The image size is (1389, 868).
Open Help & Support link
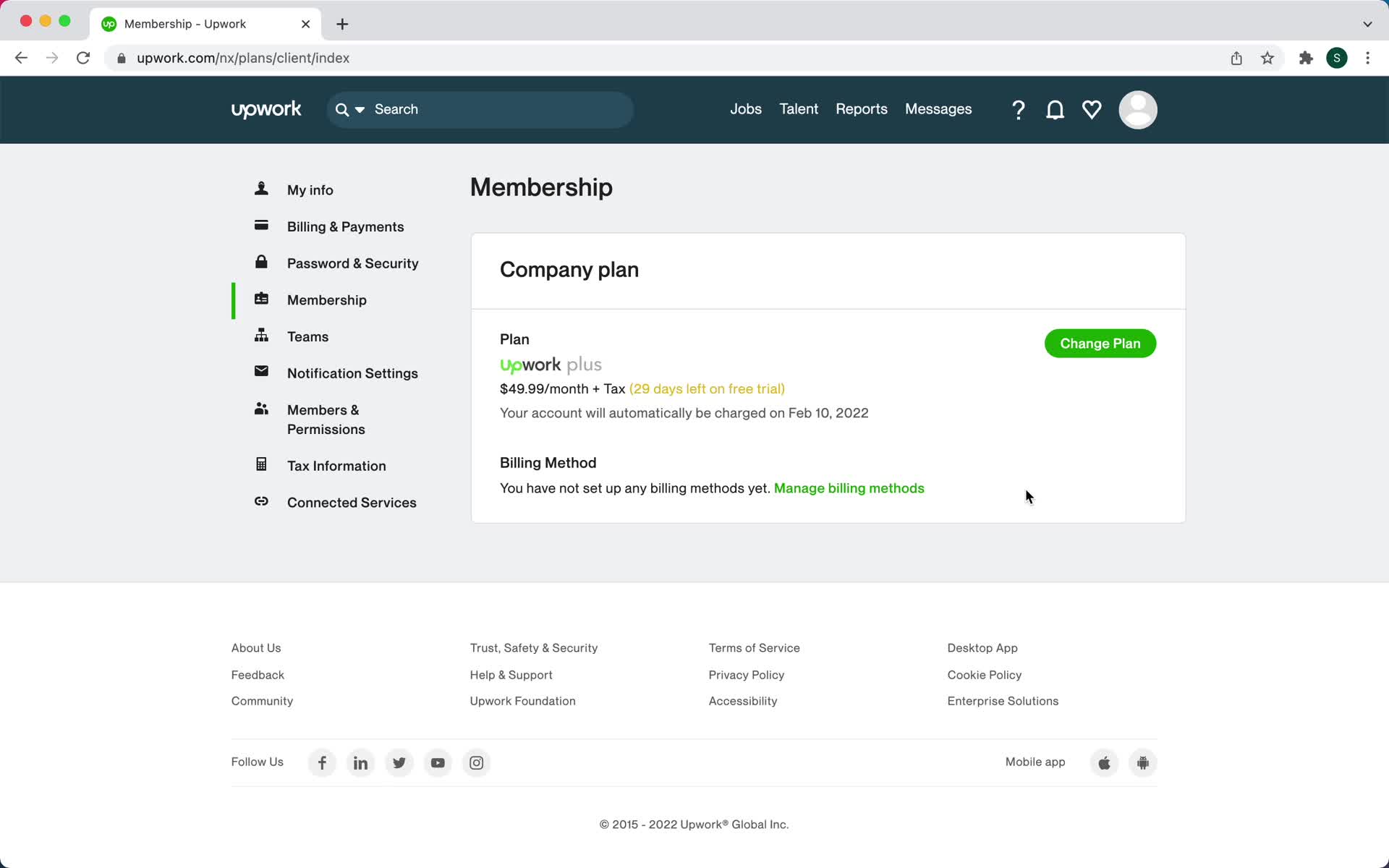pos(511,675)
